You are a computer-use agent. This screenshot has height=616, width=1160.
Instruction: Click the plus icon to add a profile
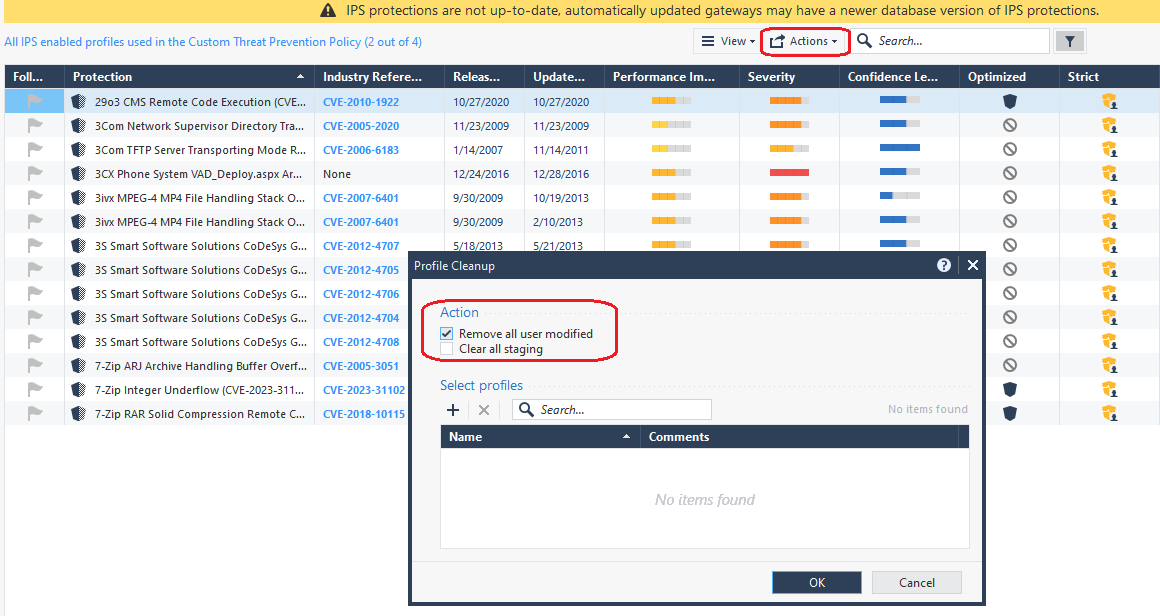point(452,410)
